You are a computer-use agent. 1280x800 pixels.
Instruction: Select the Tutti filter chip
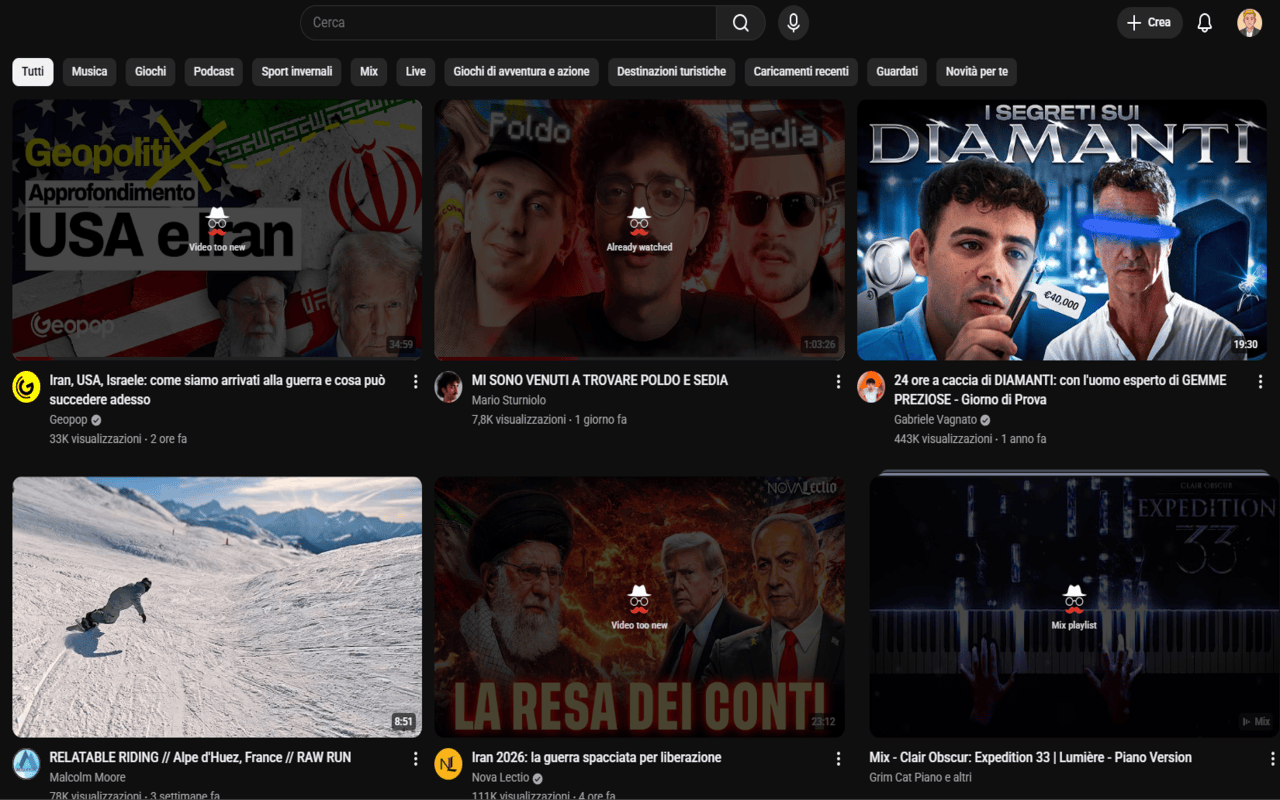(33, 72)
